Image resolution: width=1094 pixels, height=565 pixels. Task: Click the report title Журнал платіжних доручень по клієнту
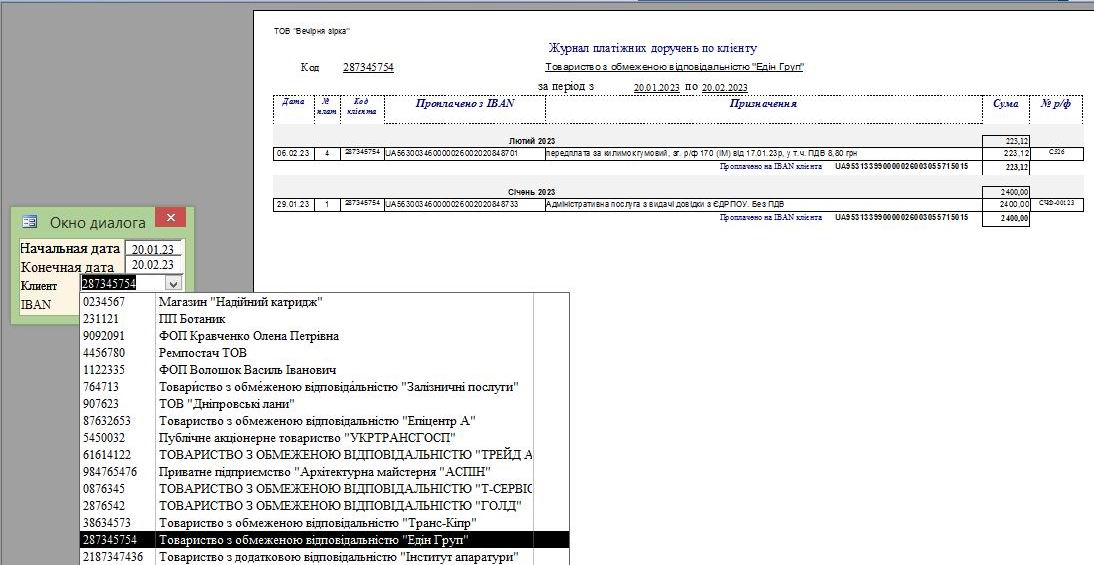pyautogui.click(x=653, y=48)
